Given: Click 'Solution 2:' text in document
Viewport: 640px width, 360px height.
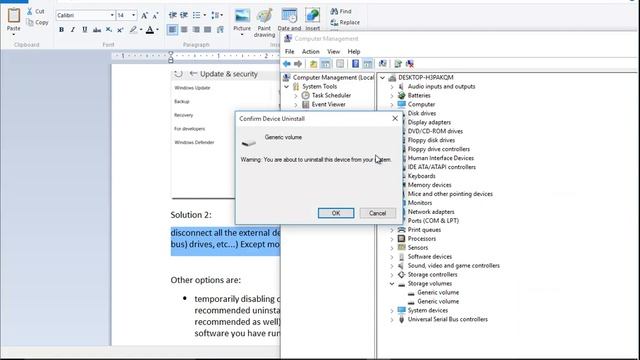Looking at the screenshot, I should pyautogui.click(x=191, y=215).
